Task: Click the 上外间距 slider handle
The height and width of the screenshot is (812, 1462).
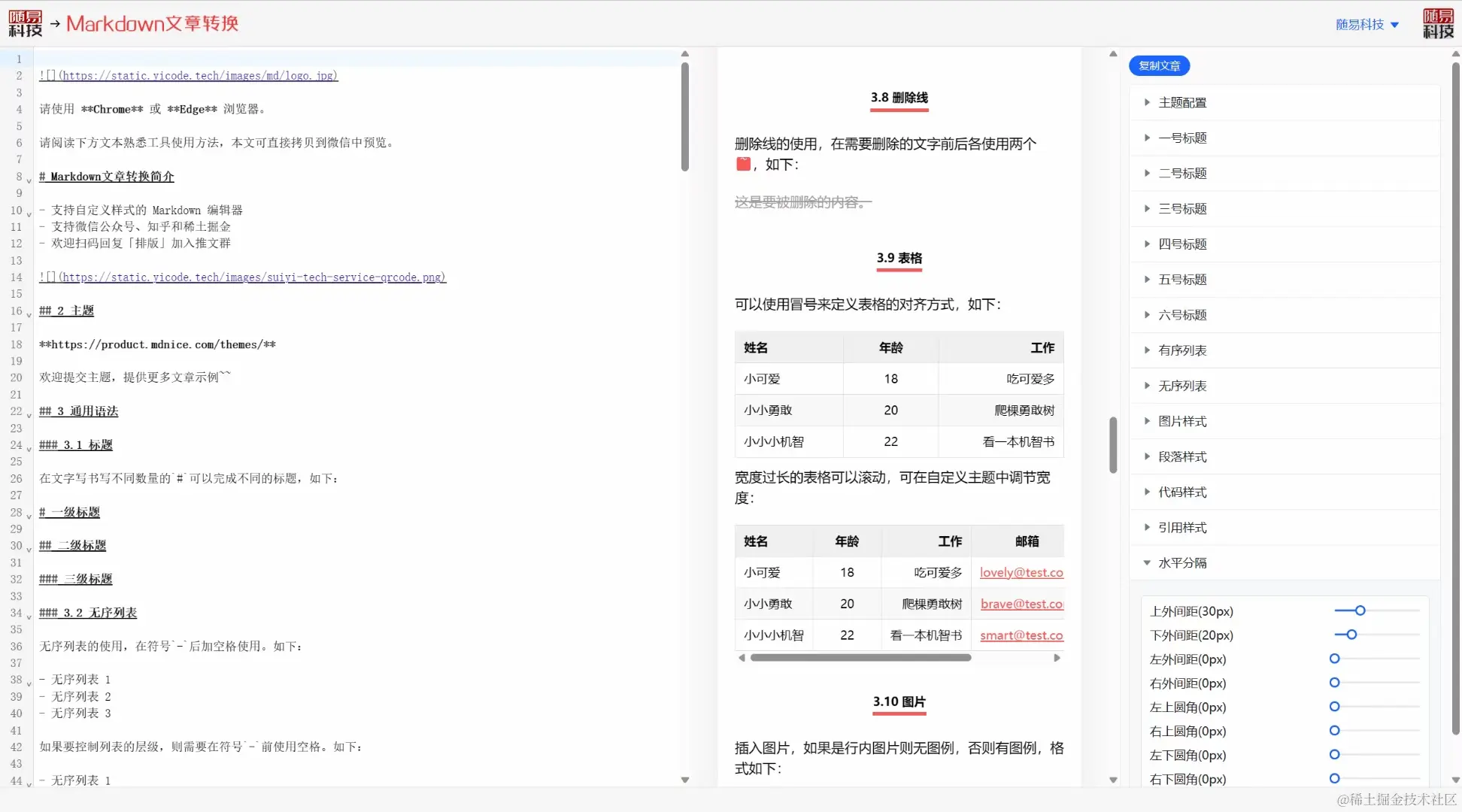Action: [x=1360, y=611]
